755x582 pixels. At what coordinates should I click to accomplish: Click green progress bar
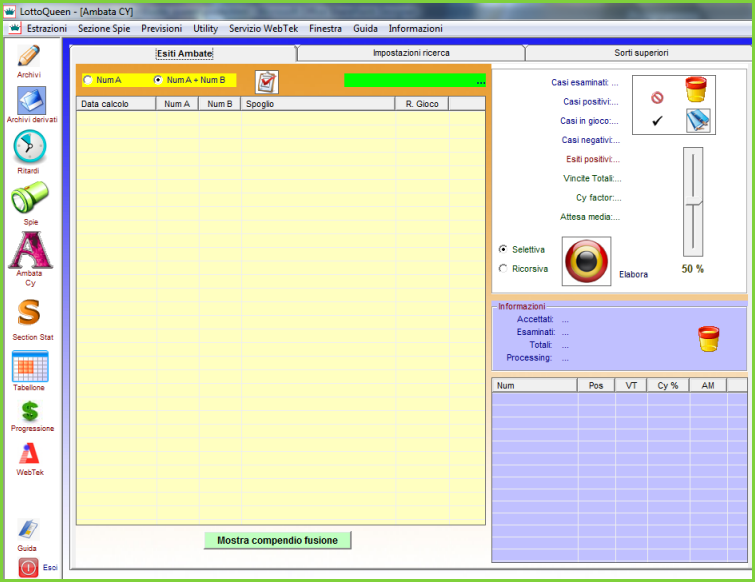tap(415, 80)
